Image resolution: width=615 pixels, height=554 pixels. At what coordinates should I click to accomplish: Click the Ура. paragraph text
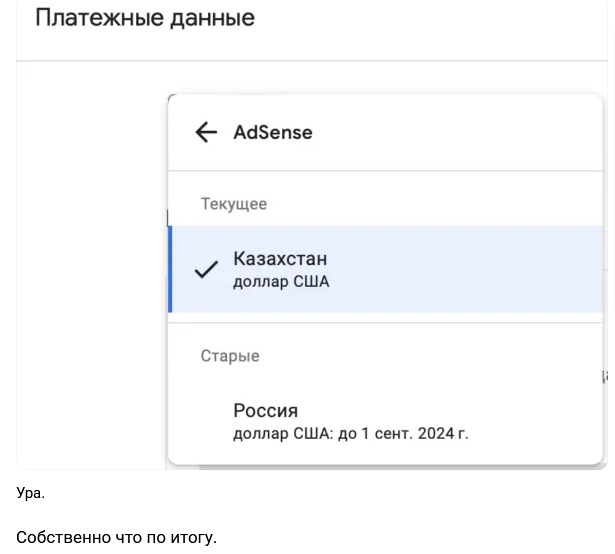click(x=31, y=493)
